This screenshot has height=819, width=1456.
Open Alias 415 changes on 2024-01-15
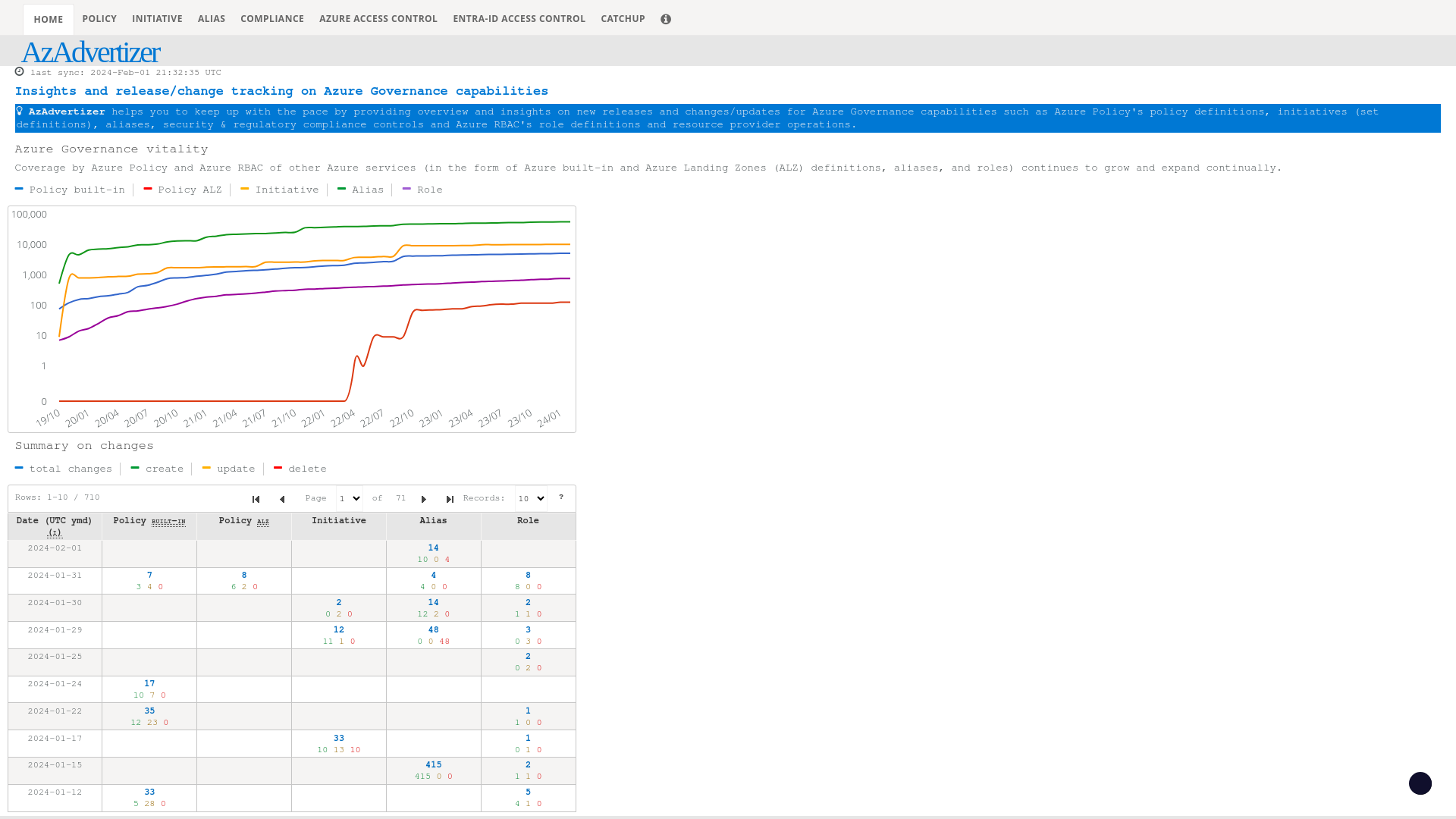coord(434,764)
